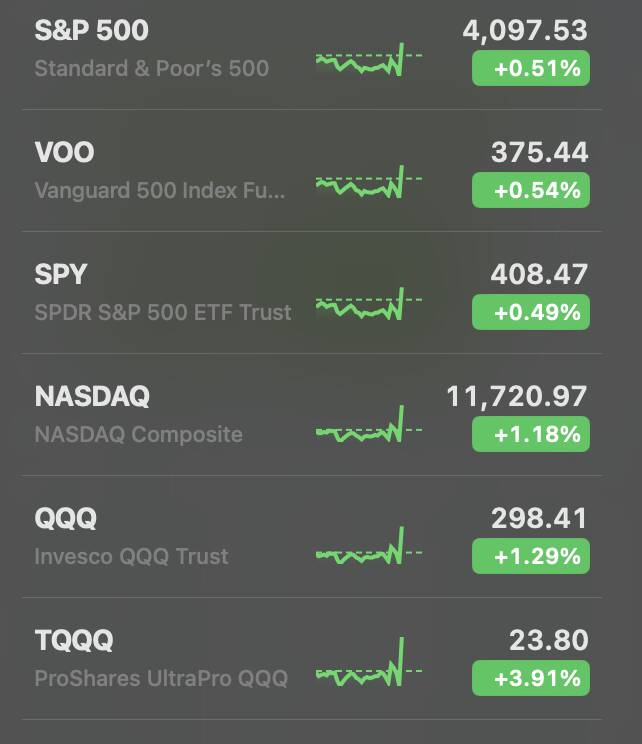Viewport: 642px width, 744px height.
Task: Open the NASDAQ Composite sparkline chart
Action: pyautogui.click(x=369, y=424)
